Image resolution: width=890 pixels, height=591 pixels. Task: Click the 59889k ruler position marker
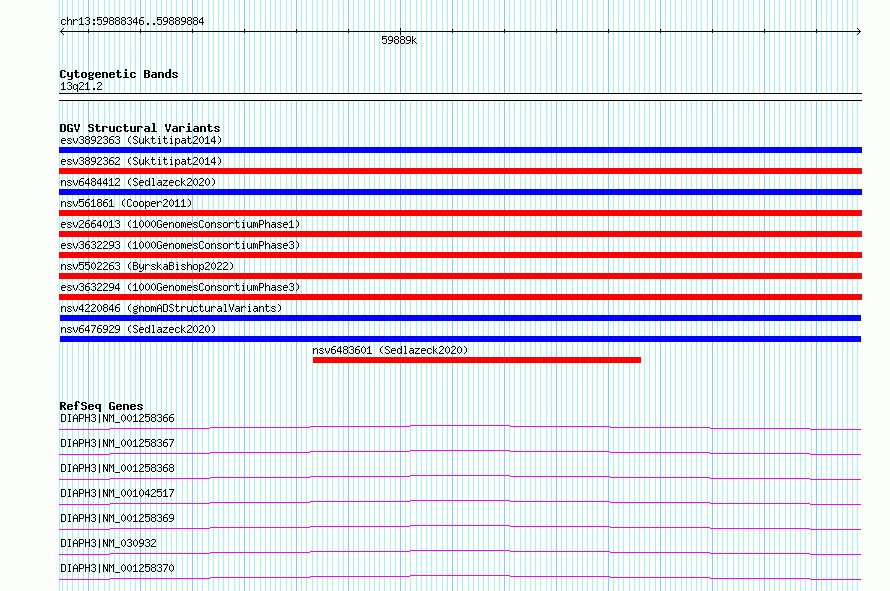coord(398,40)
